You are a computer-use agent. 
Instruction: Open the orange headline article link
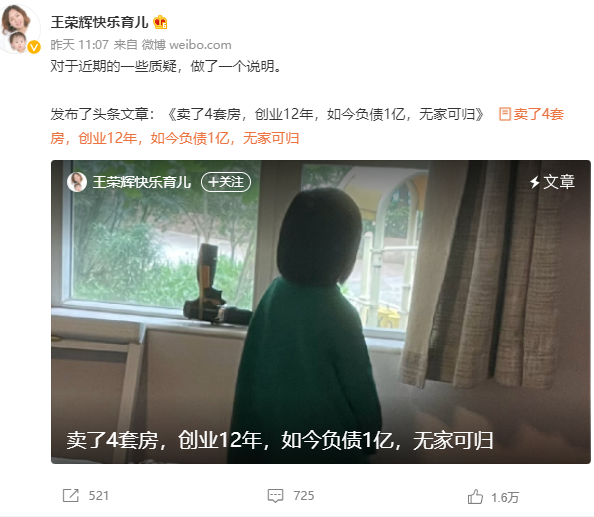pos(307,126)
